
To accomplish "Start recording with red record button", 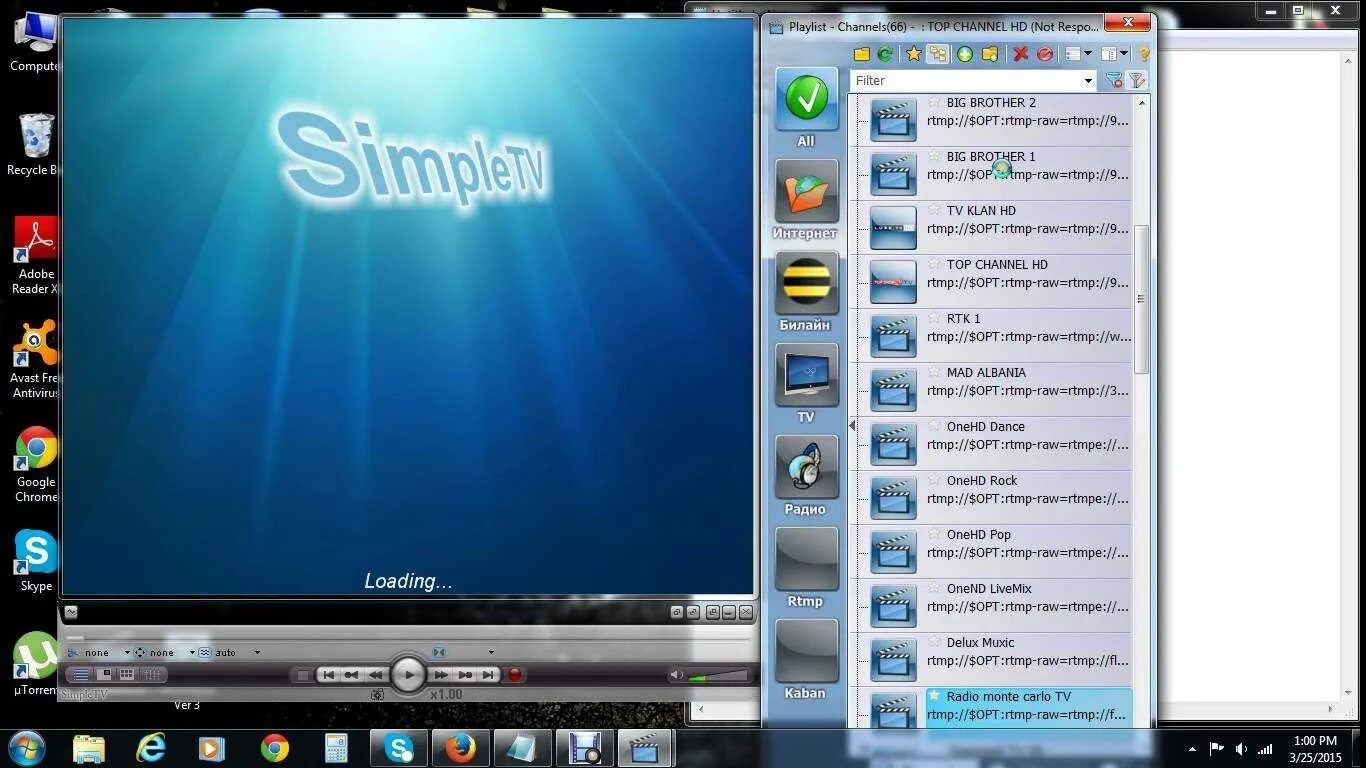I will [x=515, y=675].
